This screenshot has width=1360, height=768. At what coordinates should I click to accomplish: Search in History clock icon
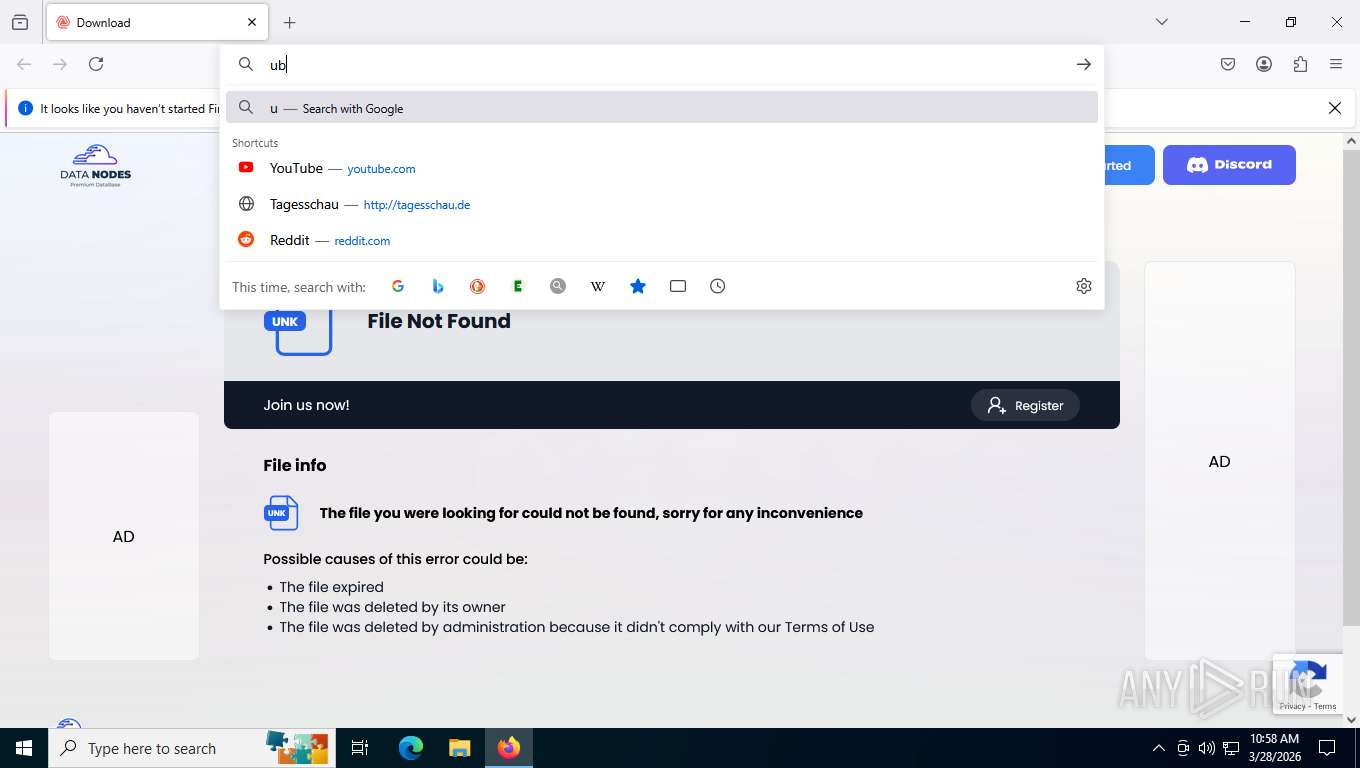pos(718,286)
